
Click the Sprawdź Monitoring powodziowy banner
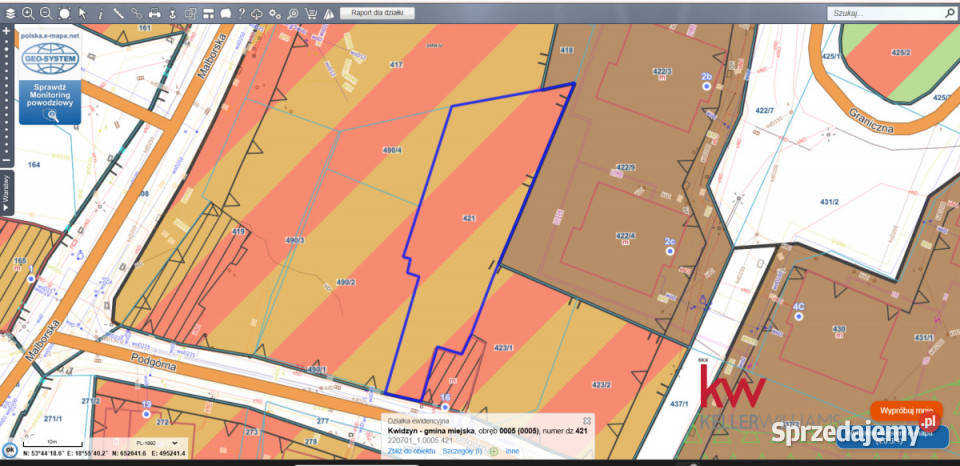point(50,95)
